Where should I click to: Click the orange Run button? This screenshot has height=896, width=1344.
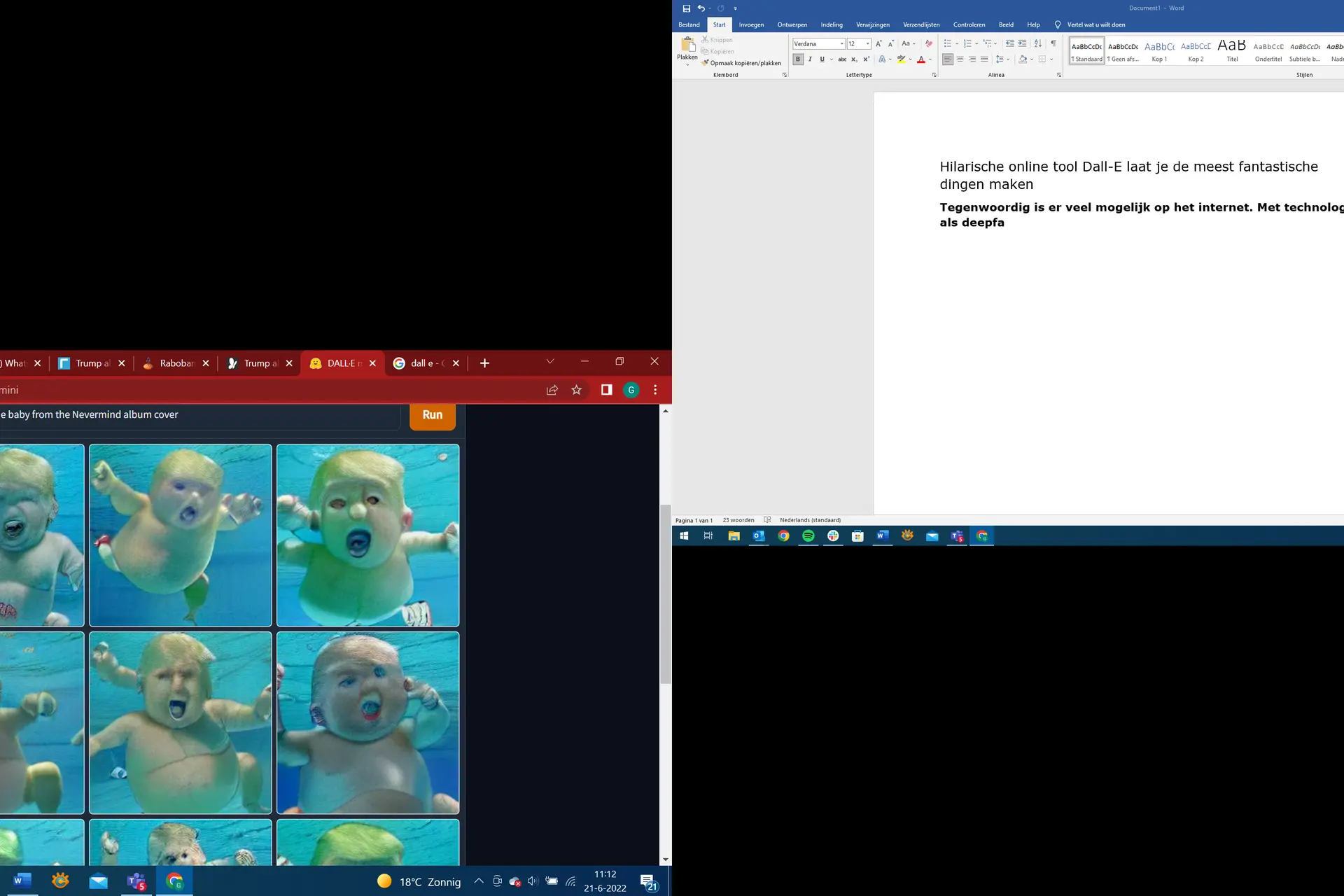tap(433, 415)
